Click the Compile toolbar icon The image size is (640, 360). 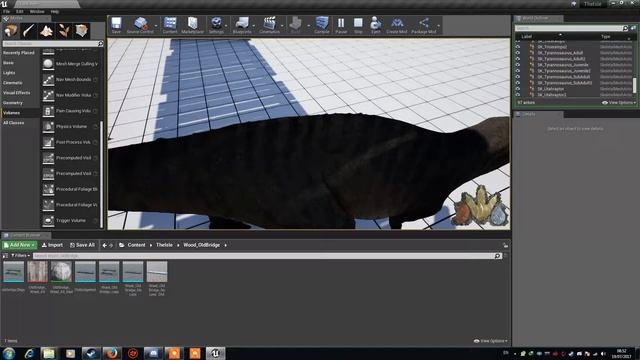point(322,25)
